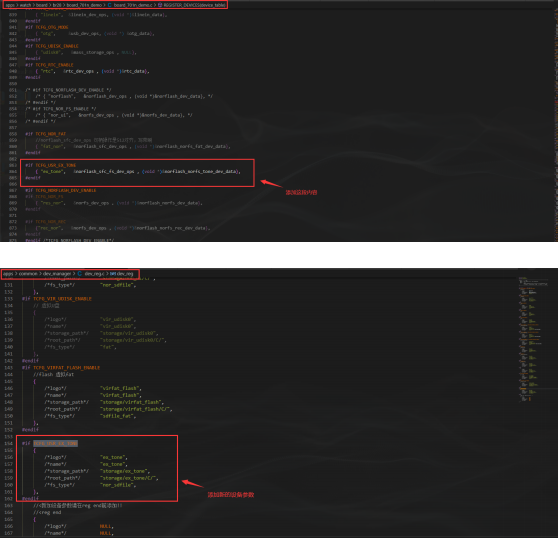Click the "udisk0" string literal
Image resolution: width=558 pixels, height=538 pixels.
52,52
